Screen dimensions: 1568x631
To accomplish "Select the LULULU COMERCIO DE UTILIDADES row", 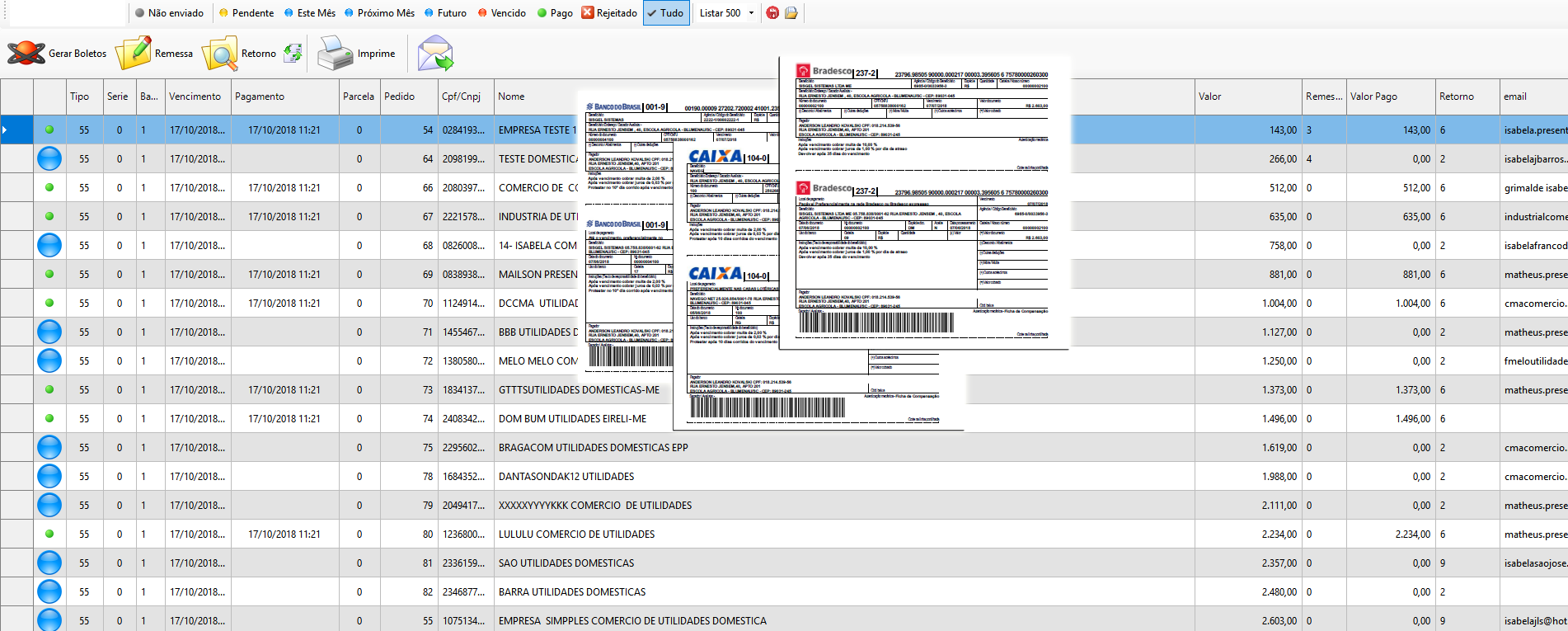I will click(x=784, y=534).
